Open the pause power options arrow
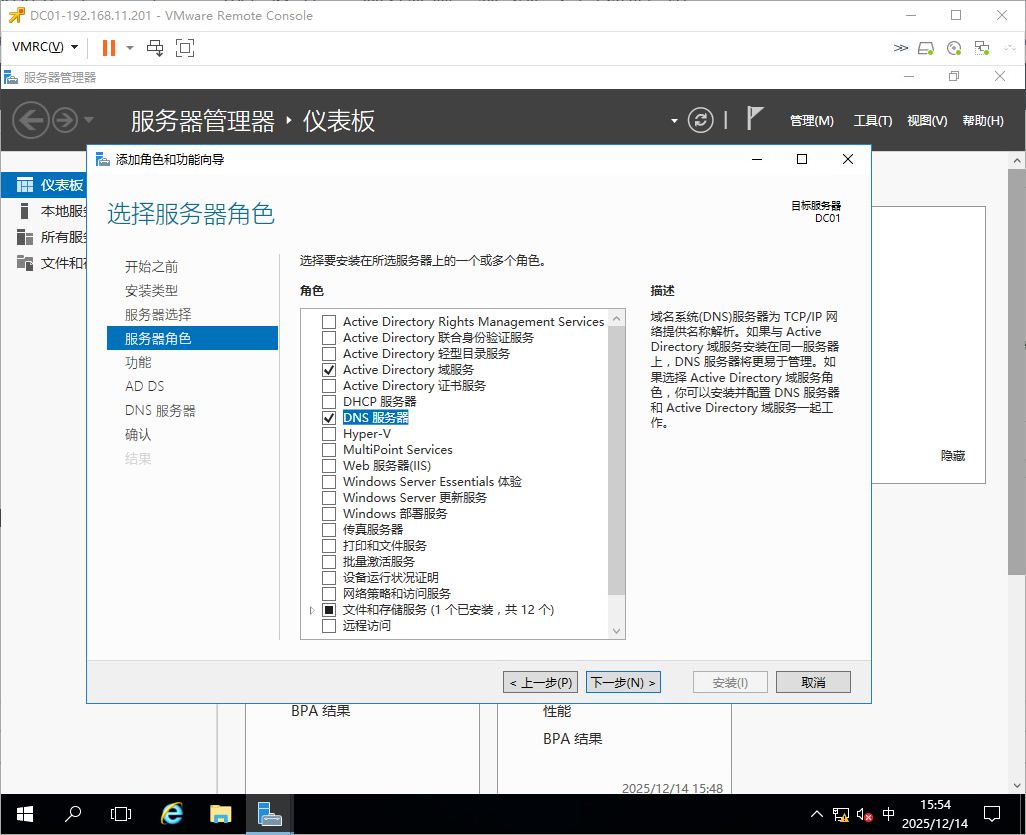 click(x=130, y=48)
